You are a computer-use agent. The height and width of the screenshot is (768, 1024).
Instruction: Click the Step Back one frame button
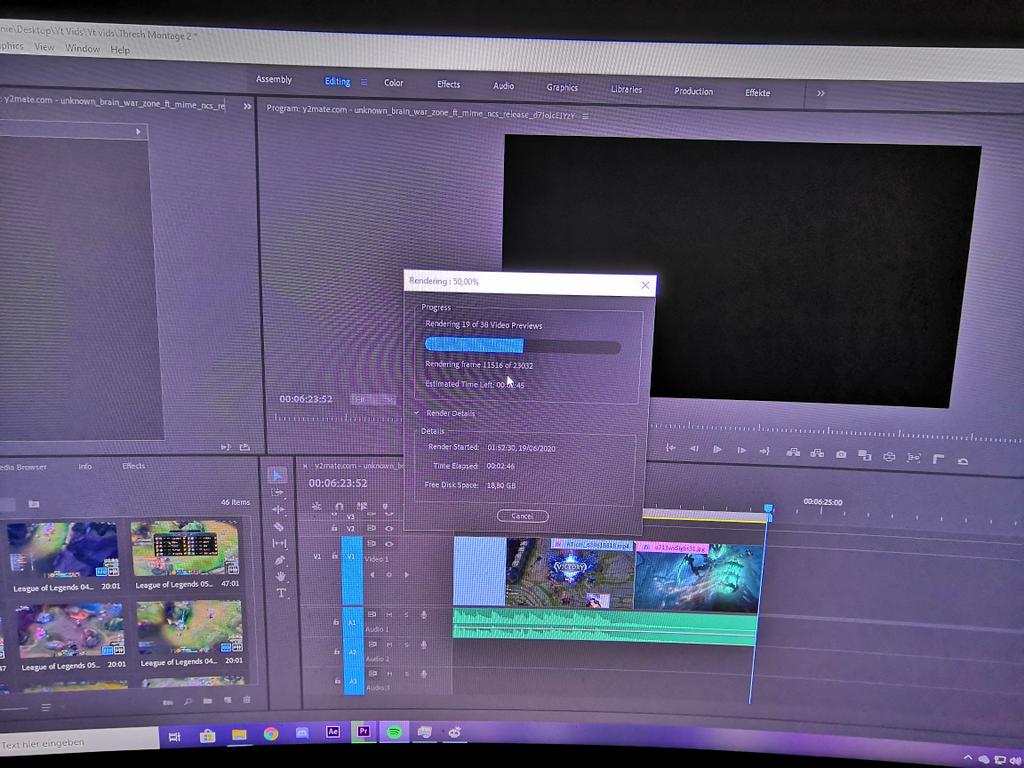pyautogui.click(x=694, y=449)
